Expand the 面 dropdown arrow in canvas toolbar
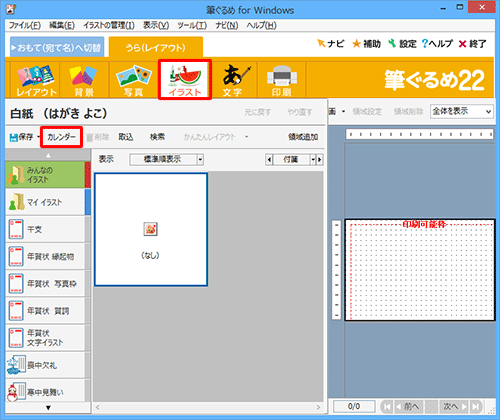Viewport: 500px width, 420px height. (343, 111)
